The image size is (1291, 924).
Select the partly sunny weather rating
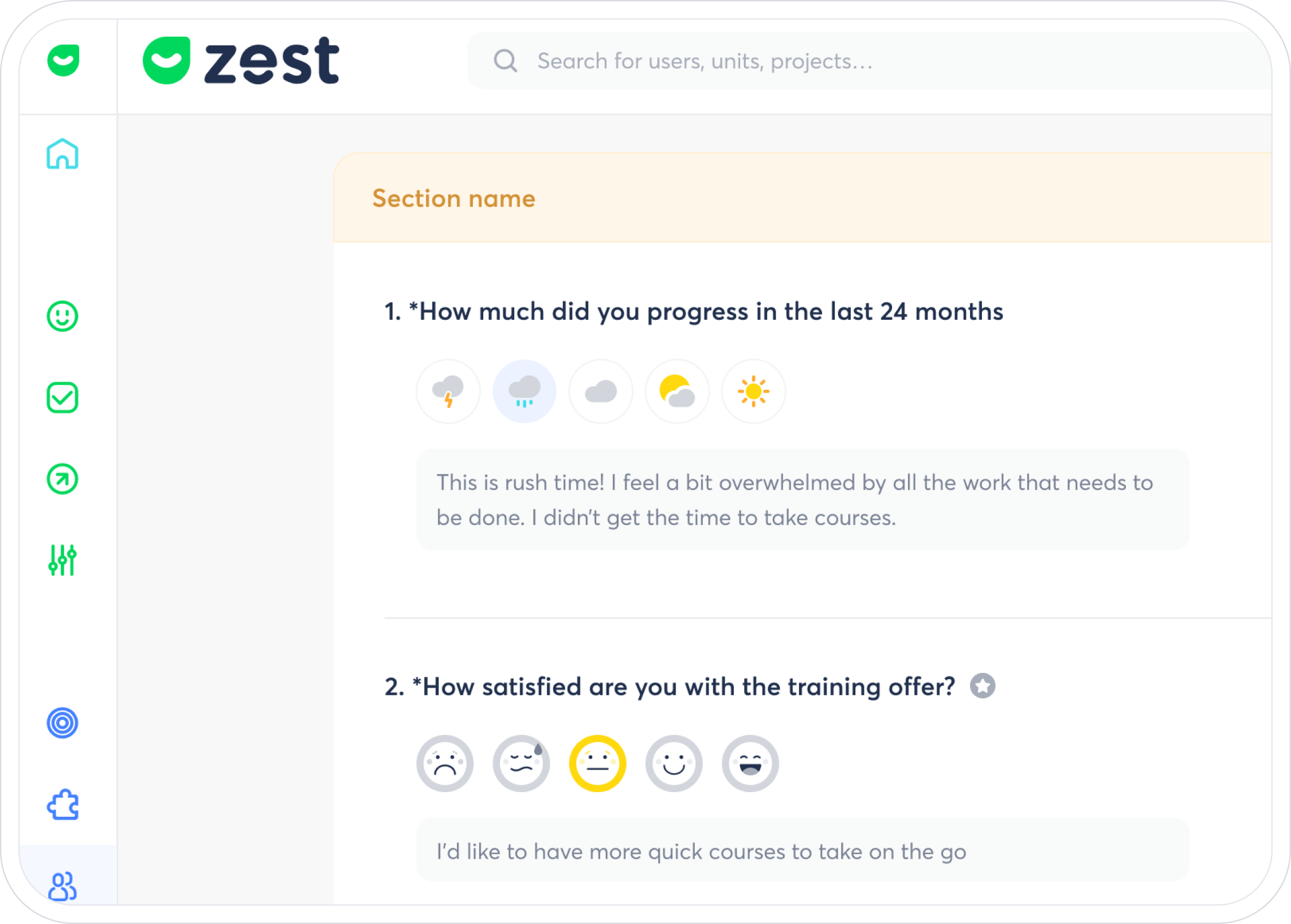coord(677,391)
